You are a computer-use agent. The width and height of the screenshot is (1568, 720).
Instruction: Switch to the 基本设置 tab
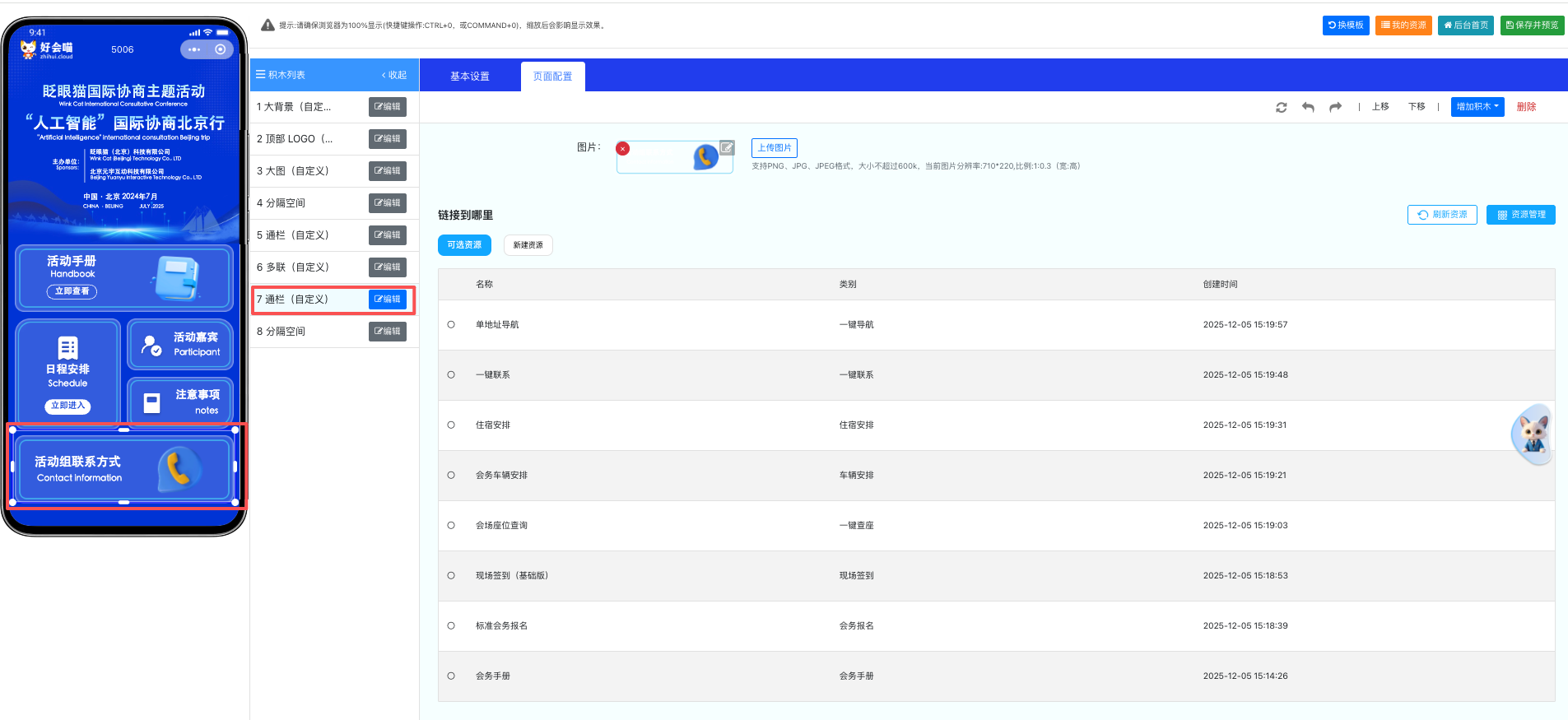469,77
